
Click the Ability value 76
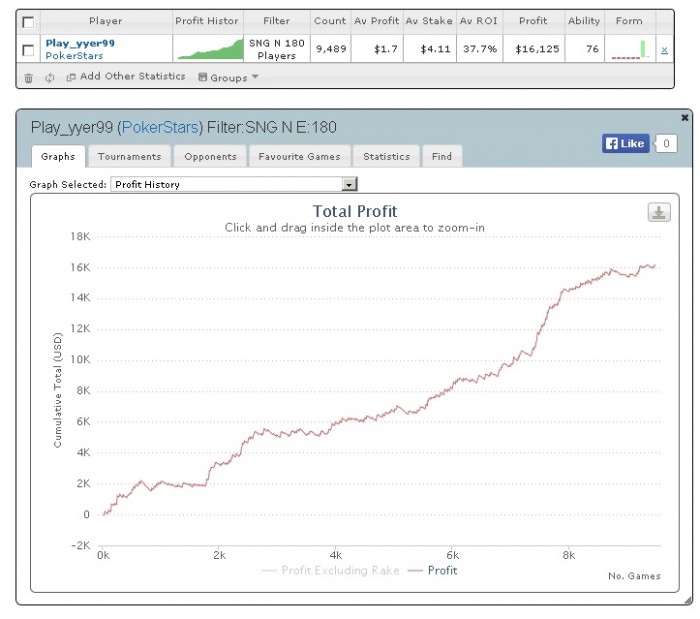592,49
